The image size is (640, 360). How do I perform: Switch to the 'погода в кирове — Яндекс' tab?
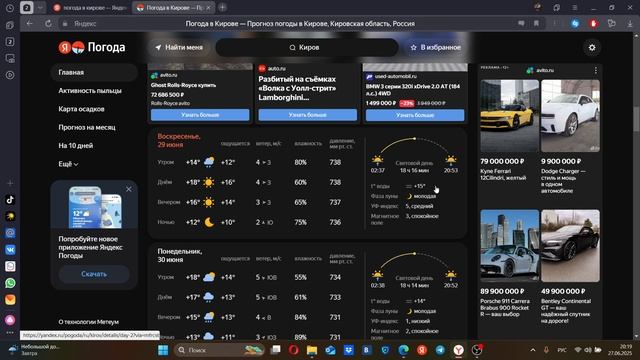(x=91, y=8)
